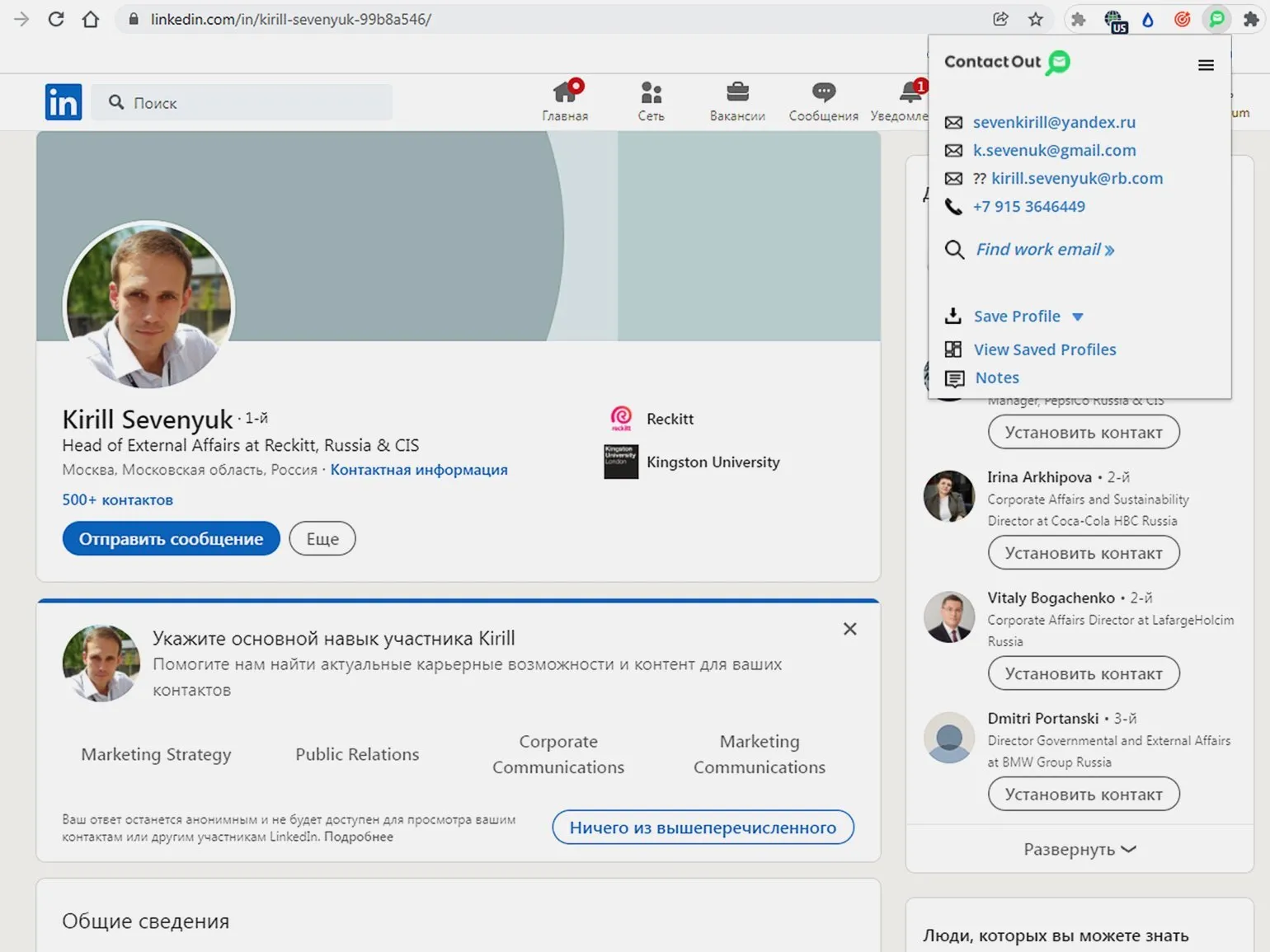This screenshot has height=952, width=1270.
Task: Open the Еще more options button
Action: 322,539
